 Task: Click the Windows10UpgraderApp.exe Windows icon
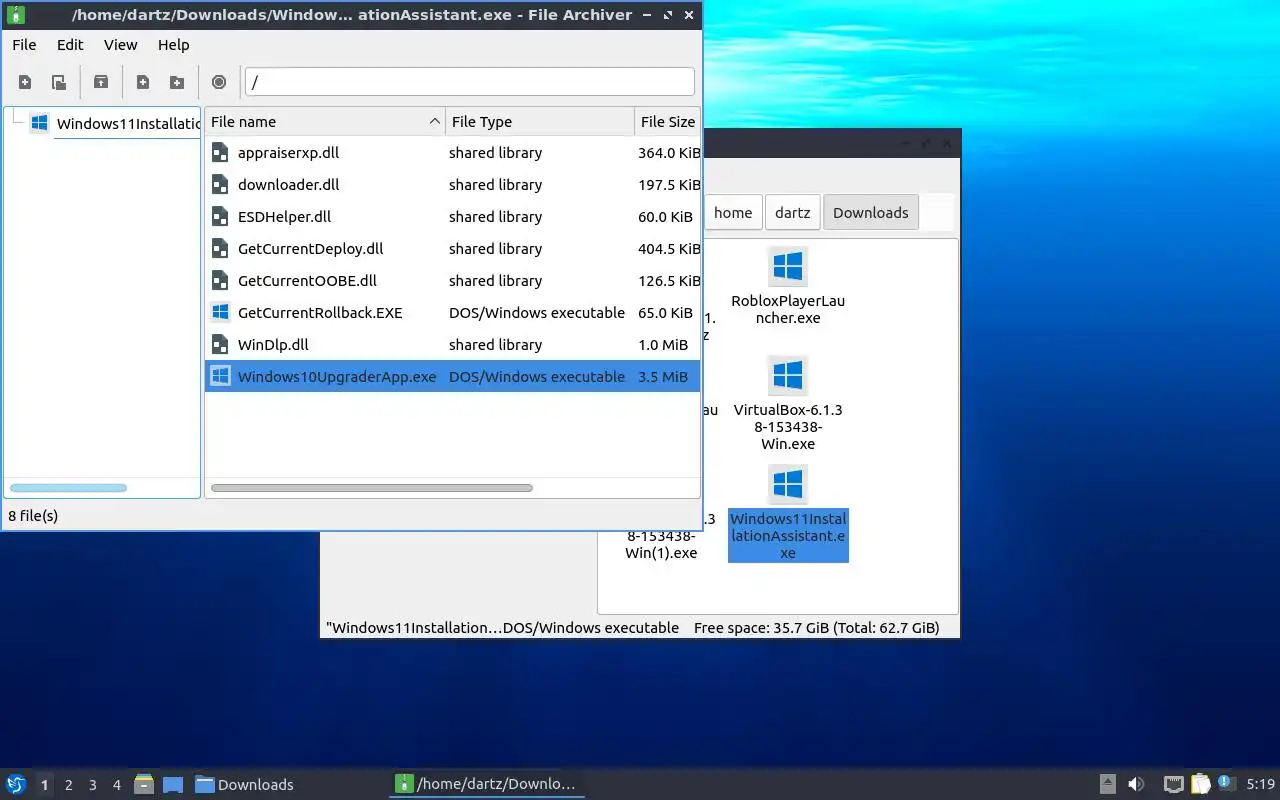221,377
